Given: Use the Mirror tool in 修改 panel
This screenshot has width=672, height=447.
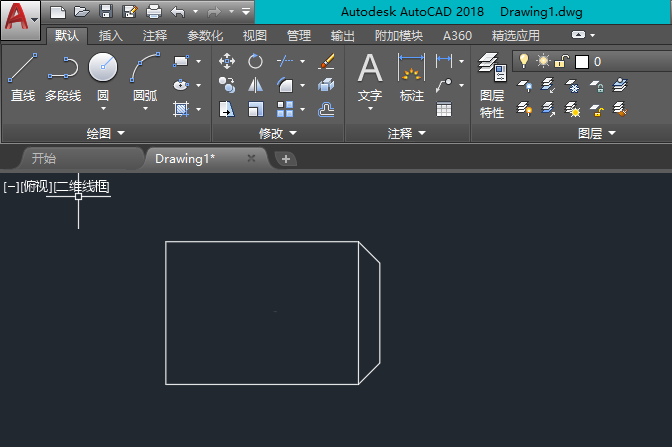Looking at the screenshot, I should tap(255, 86).
